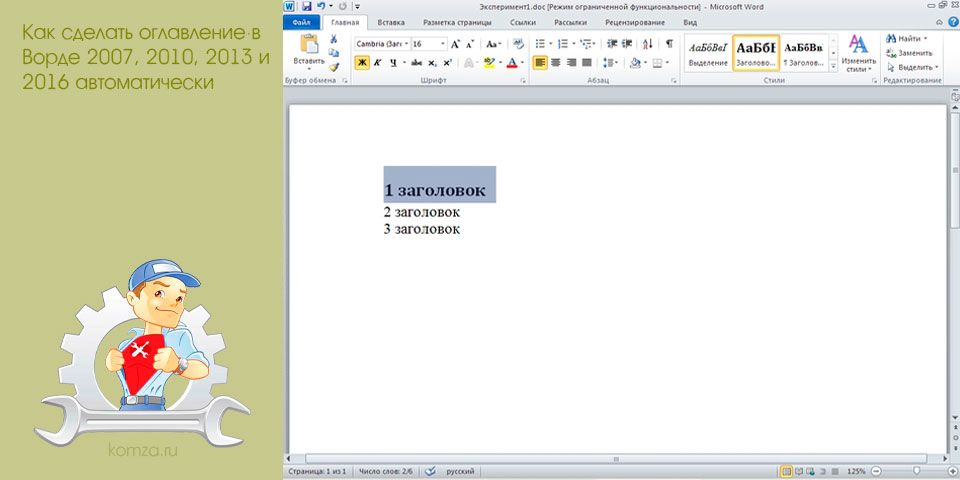Select the Format Painter brush icon

pos(334,66)
